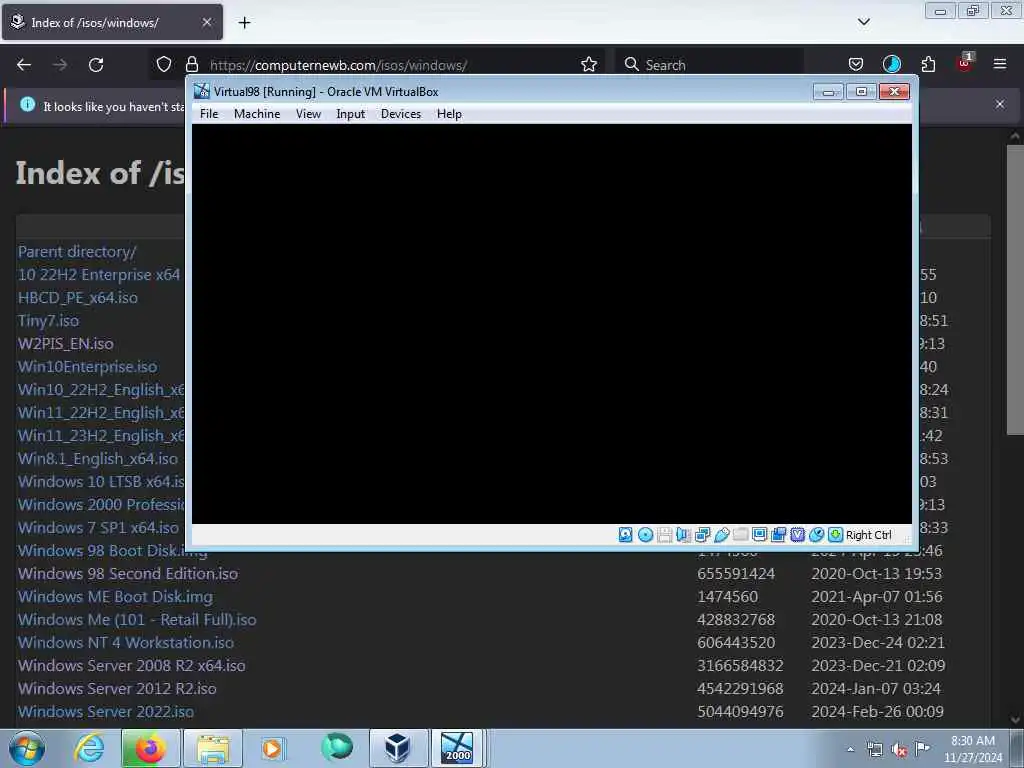Click the green arrow host key icon
The height and width of the screenshot is (768, 1024).
click(x=835, y=535)
